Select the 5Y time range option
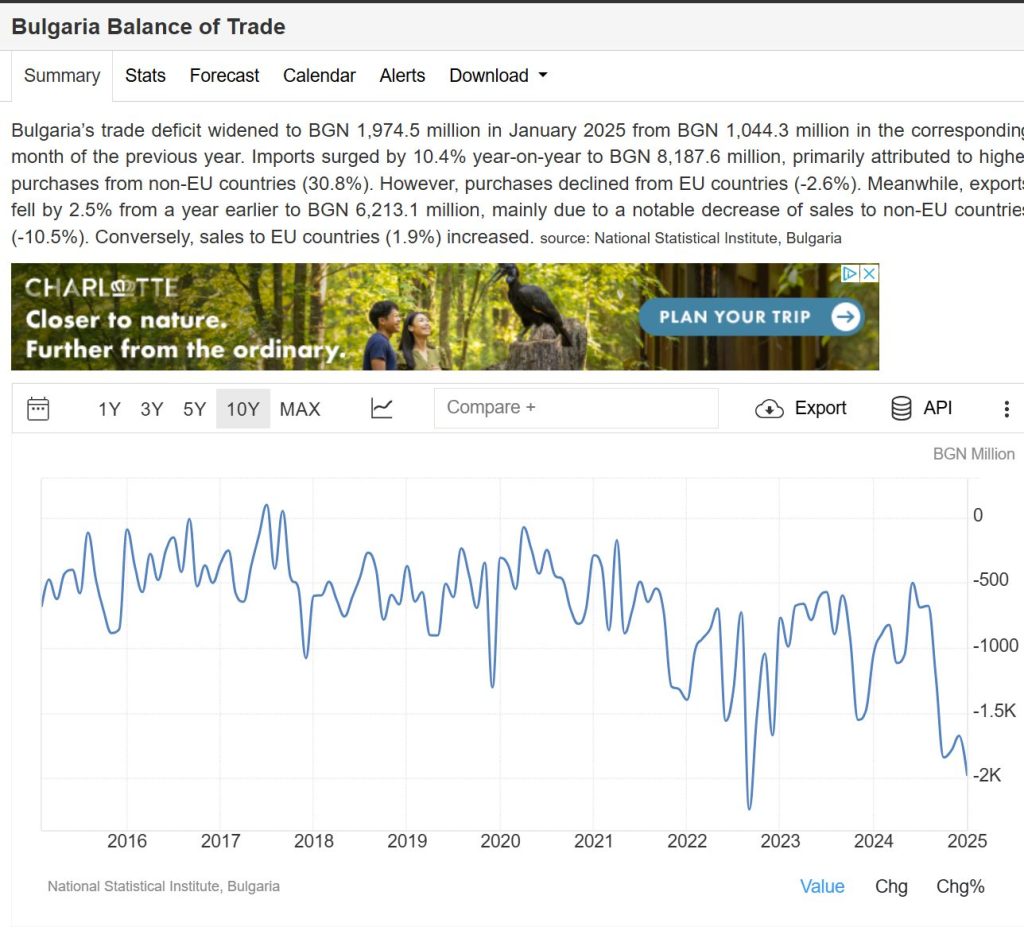The height and width of the screenshot is (950, 1024). coord(194,409)
